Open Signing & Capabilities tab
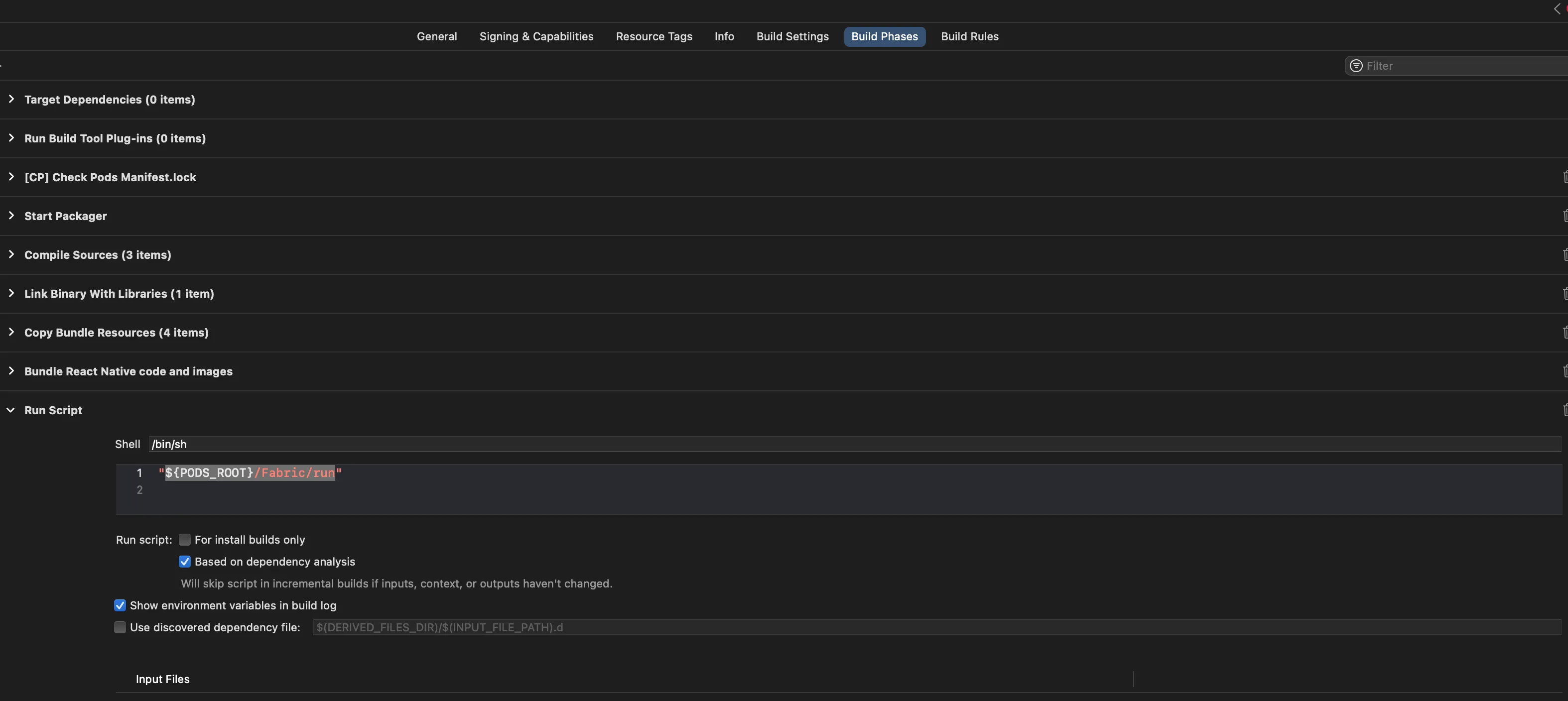The height and width of the screenshot is (701, 1568). click(535, 36)
